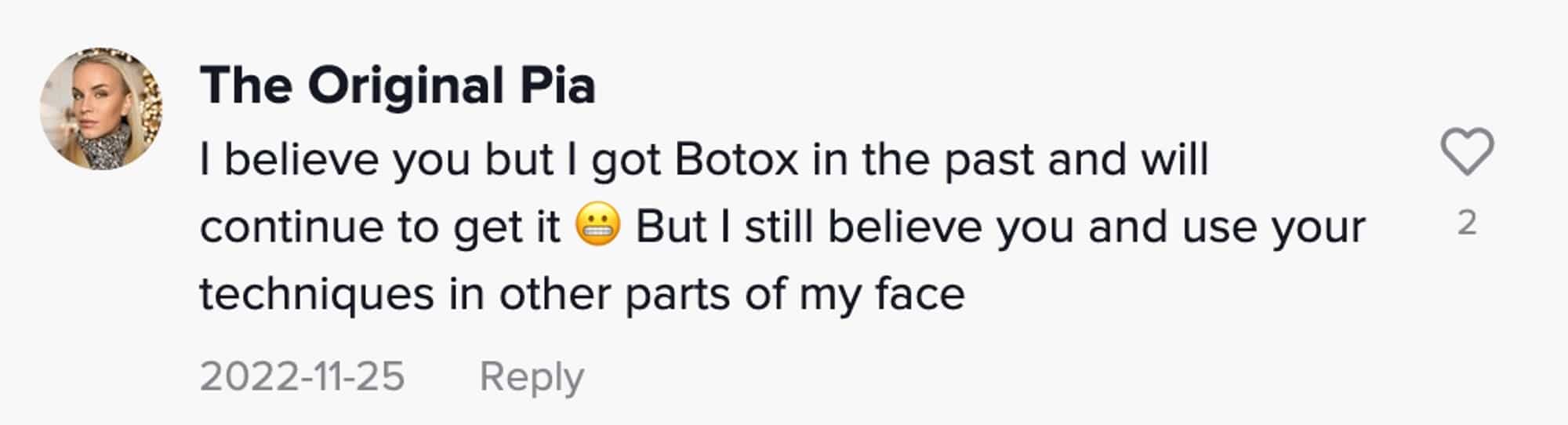This screenshot has width=1568, height=425.
Task: Reply to The Original Pia's comment
Action: pyautogui.click(x=531, y=376)
